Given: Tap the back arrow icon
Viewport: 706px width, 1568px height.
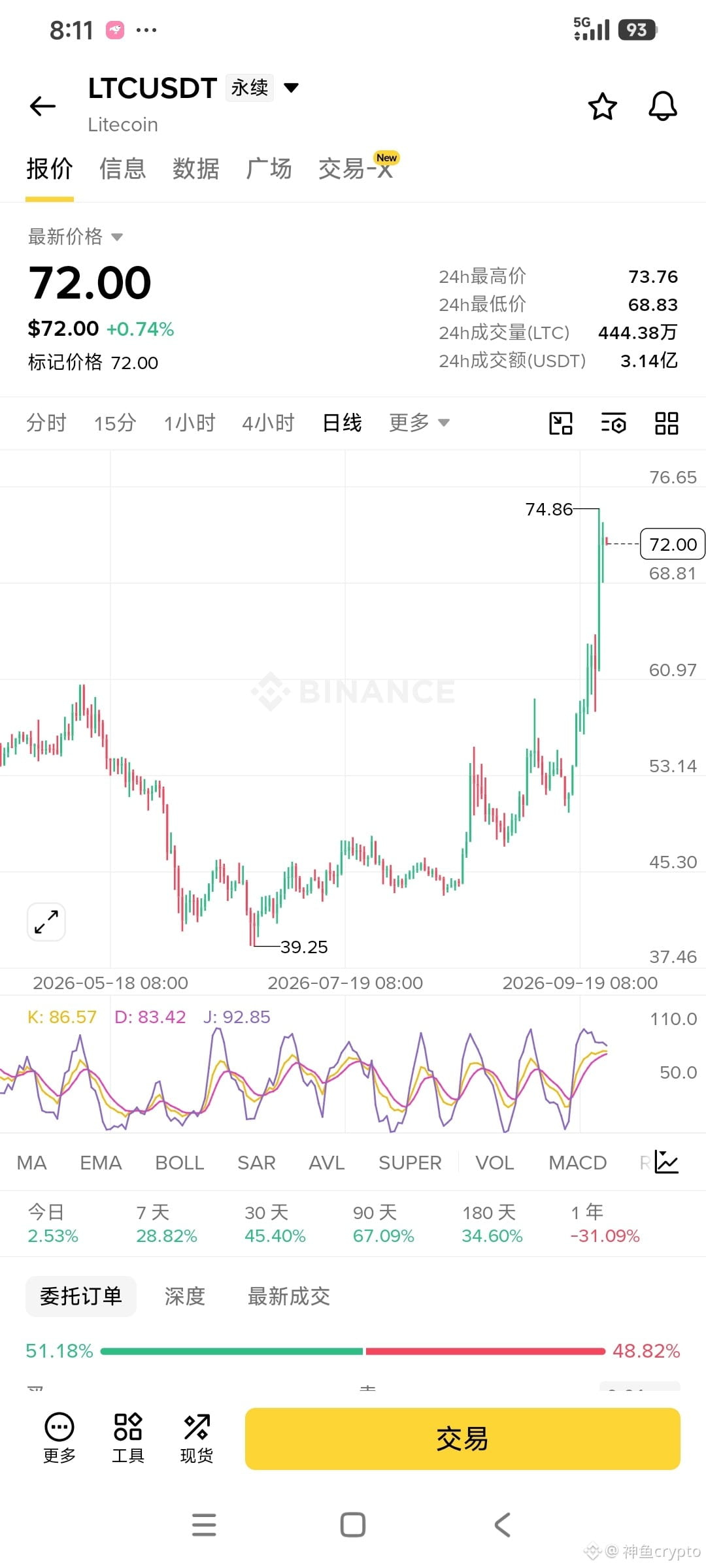Looking at the screenshot, I should click(x=43, y=106).
